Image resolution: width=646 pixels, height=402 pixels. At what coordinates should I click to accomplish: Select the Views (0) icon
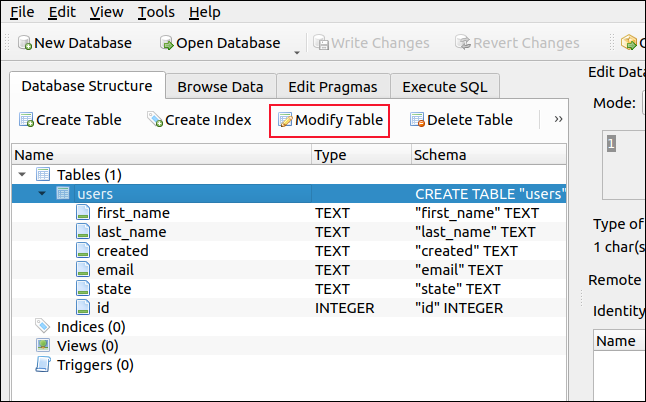click(x=43, y=346)
